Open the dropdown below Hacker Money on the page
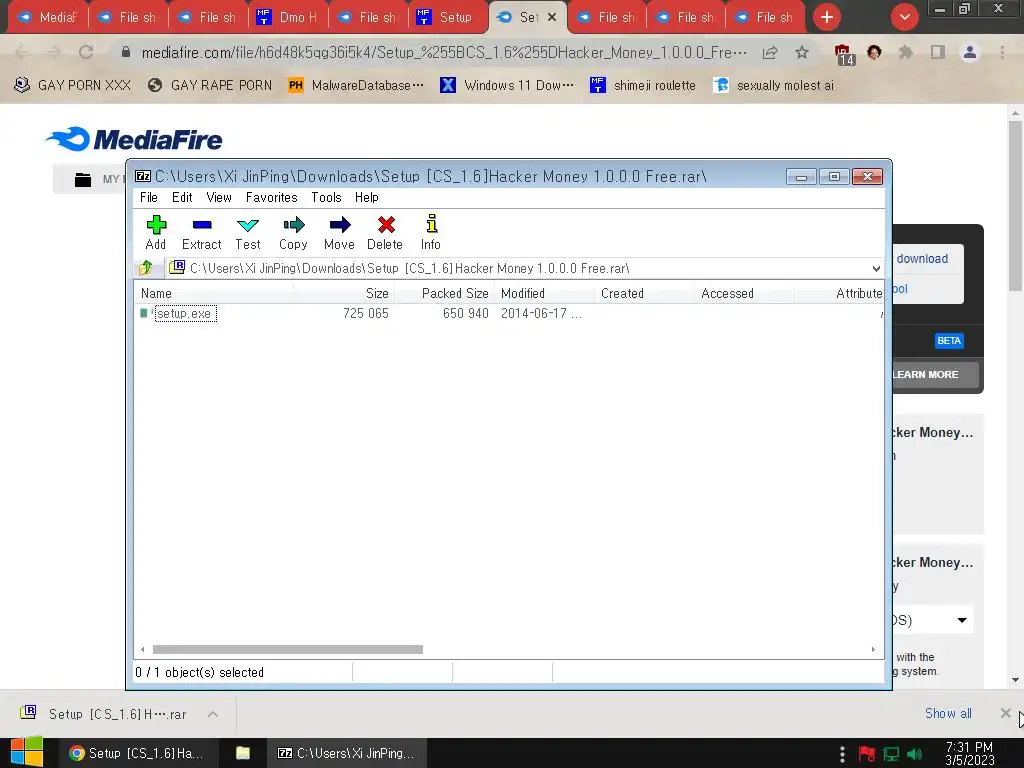Viewport: 1024px width, 768px height. [x=933, y=620]
